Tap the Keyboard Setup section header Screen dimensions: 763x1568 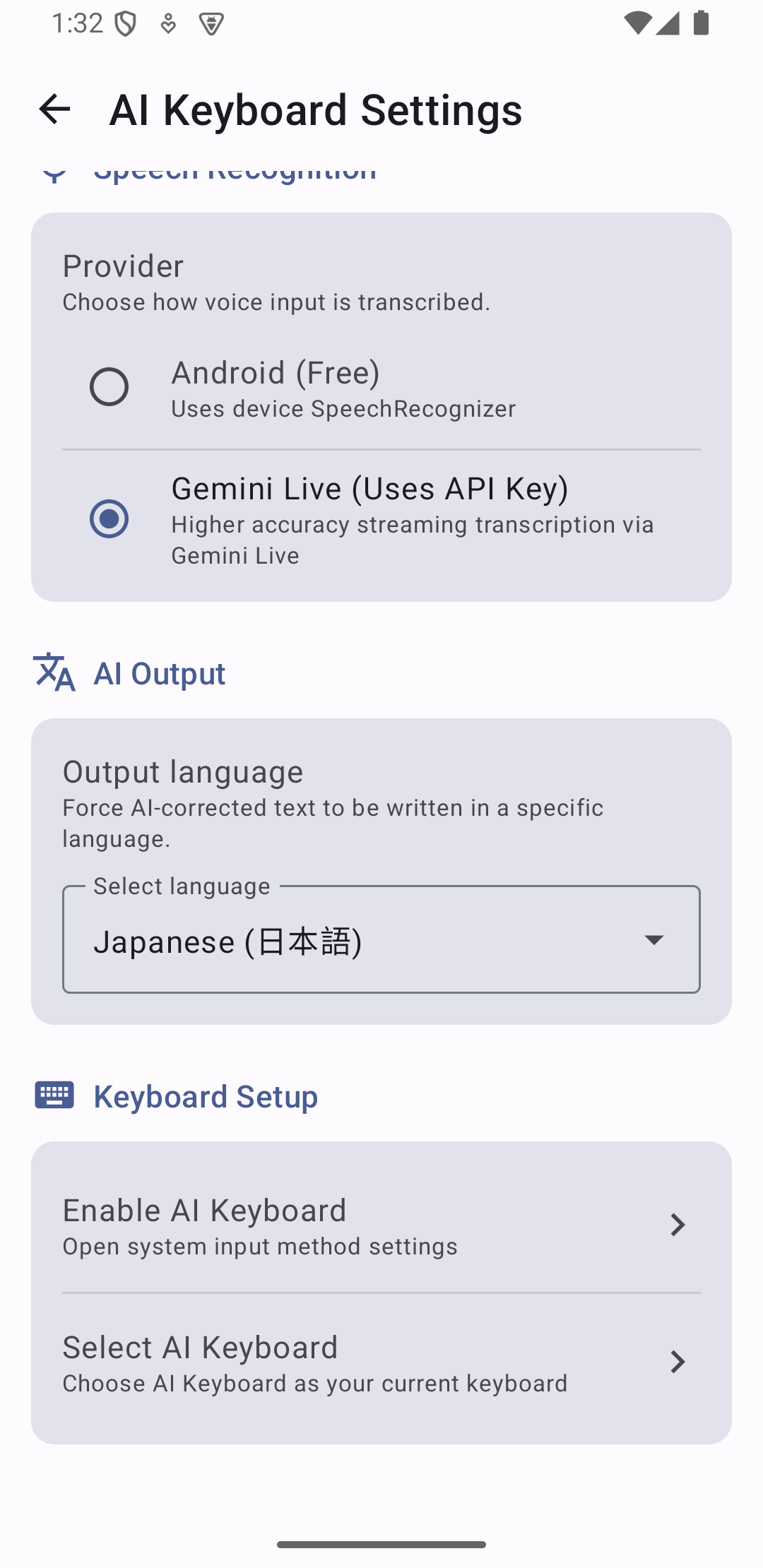206,1097
